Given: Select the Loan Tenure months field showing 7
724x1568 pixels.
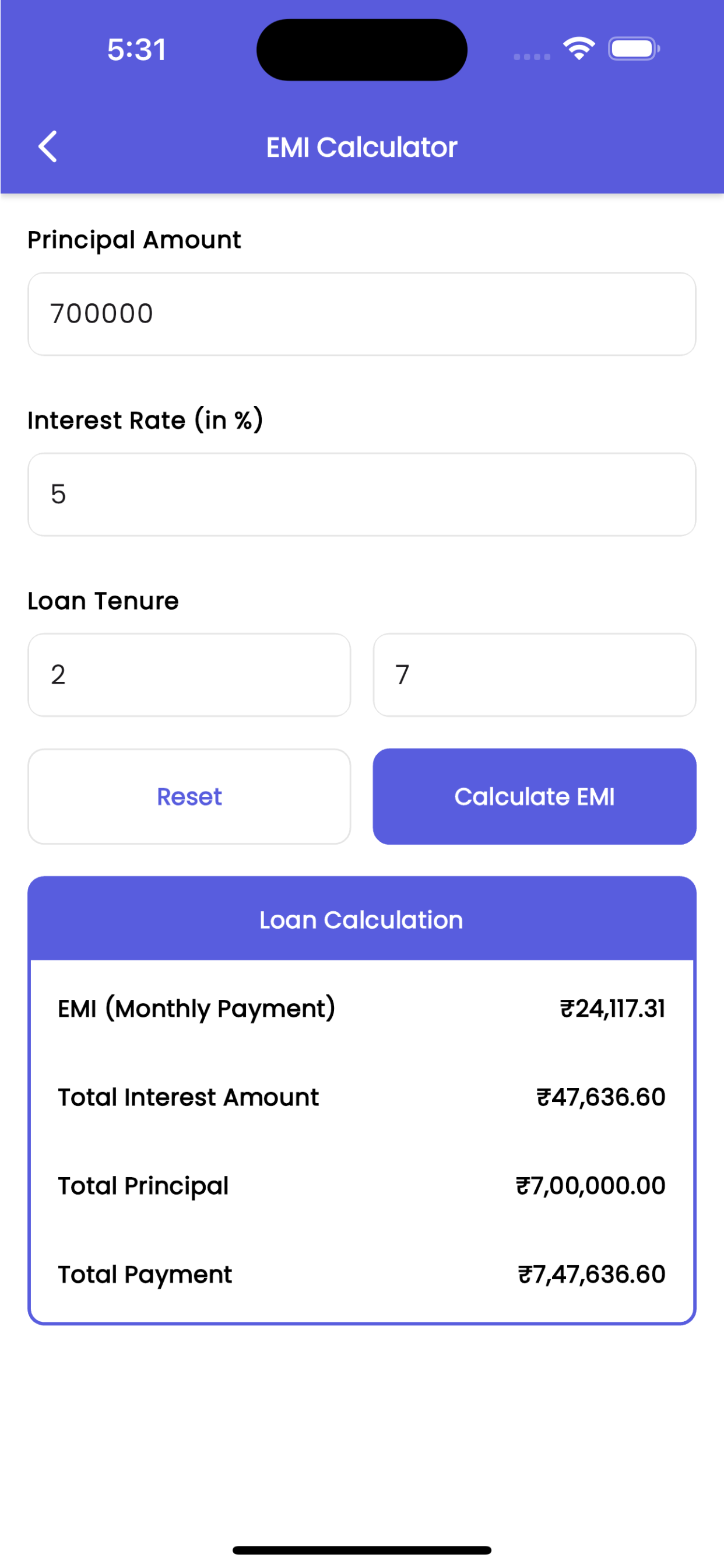Looking at the screenshot, I should [535, 675].
